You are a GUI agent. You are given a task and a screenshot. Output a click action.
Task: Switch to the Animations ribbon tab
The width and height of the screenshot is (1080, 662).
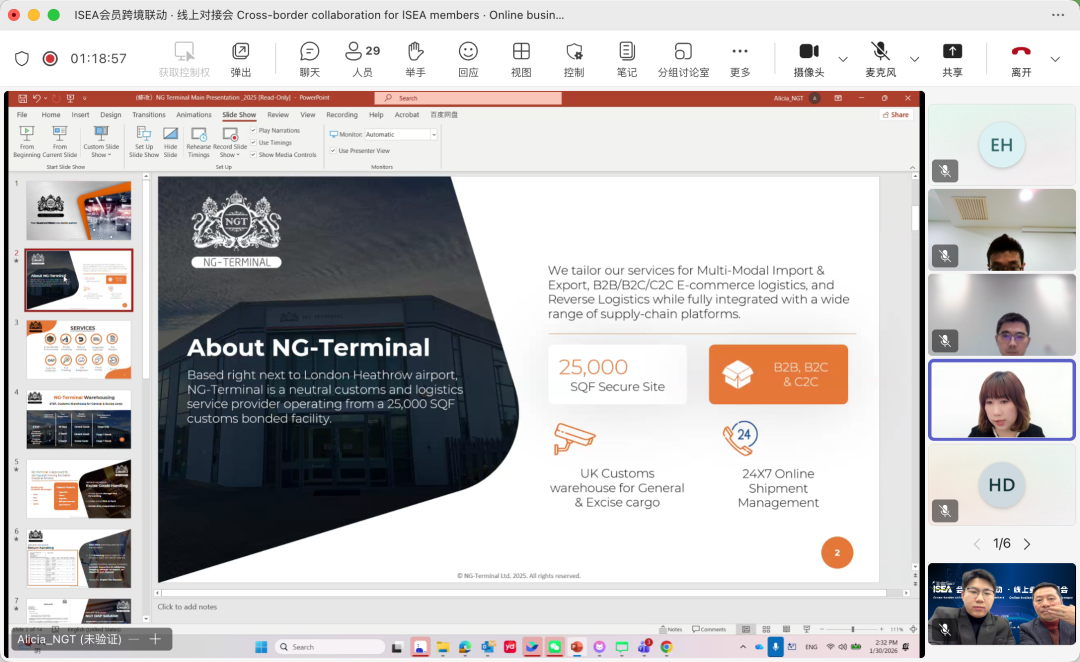click(x=194, y=115)
